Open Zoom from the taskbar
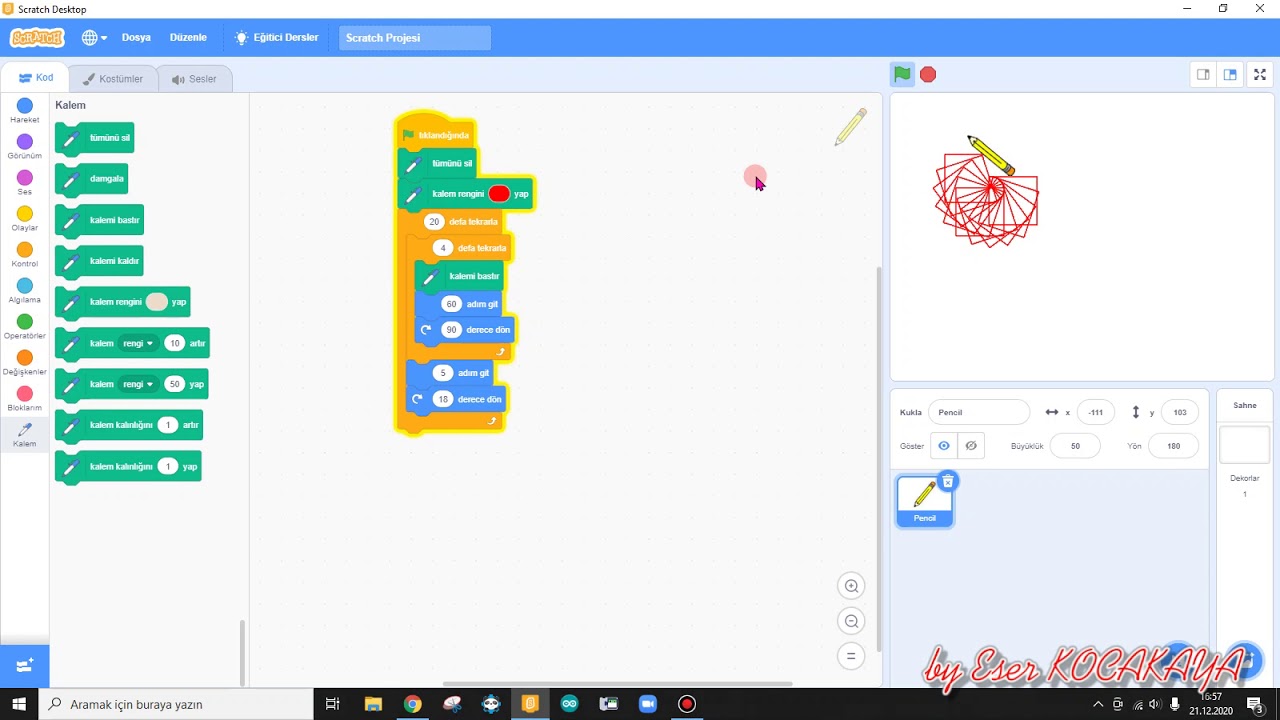 pos(647,704)
